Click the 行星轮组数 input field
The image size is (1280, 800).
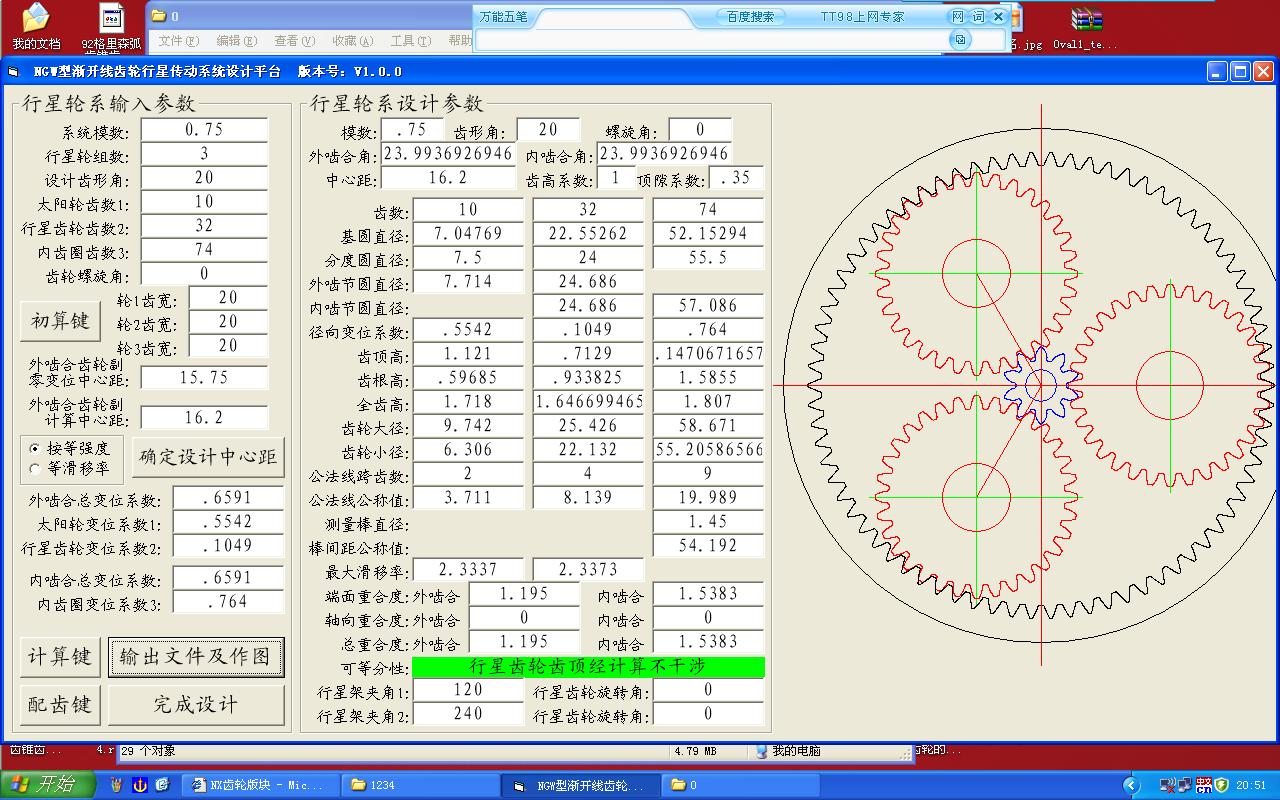(x=204, y=154)
